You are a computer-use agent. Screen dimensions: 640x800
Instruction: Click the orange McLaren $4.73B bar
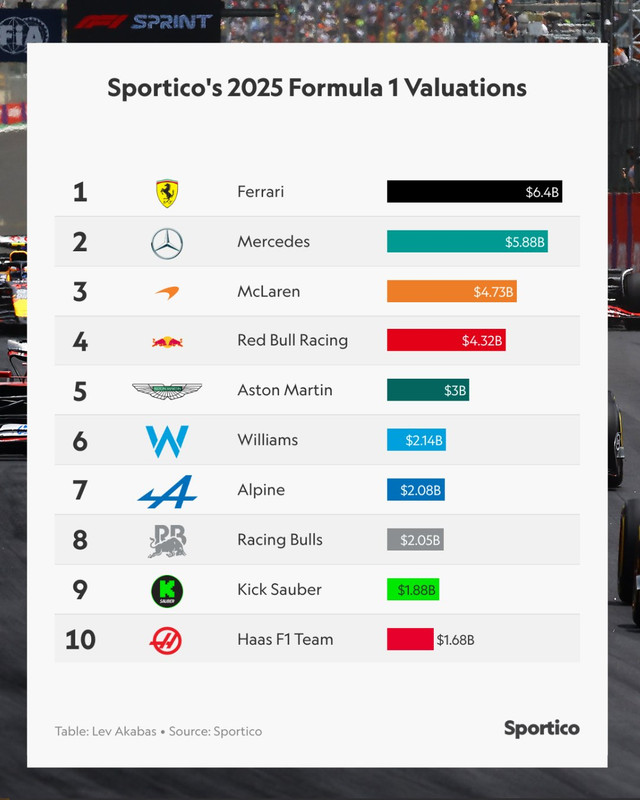[452, 291]
